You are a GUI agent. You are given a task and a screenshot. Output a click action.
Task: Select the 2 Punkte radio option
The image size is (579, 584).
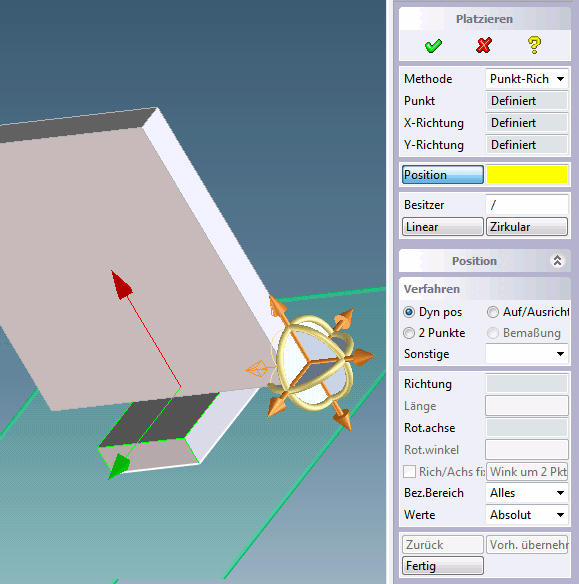[409, 333]
